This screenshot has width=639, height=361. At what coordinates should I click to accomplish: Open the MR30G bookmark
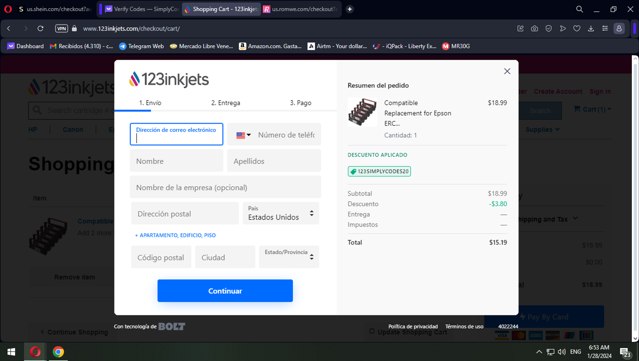456,46
